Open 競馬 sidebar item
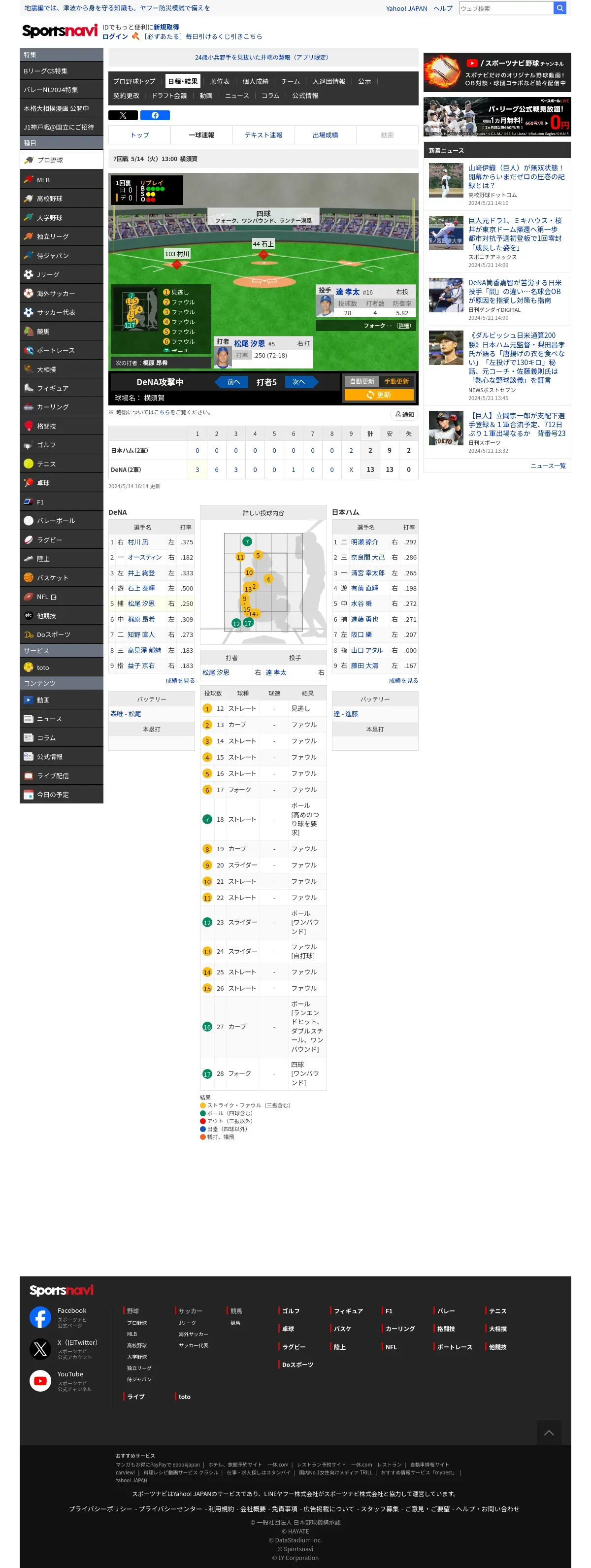The width and height of the screenshot is (591, 1568). (x=62, y=331)
